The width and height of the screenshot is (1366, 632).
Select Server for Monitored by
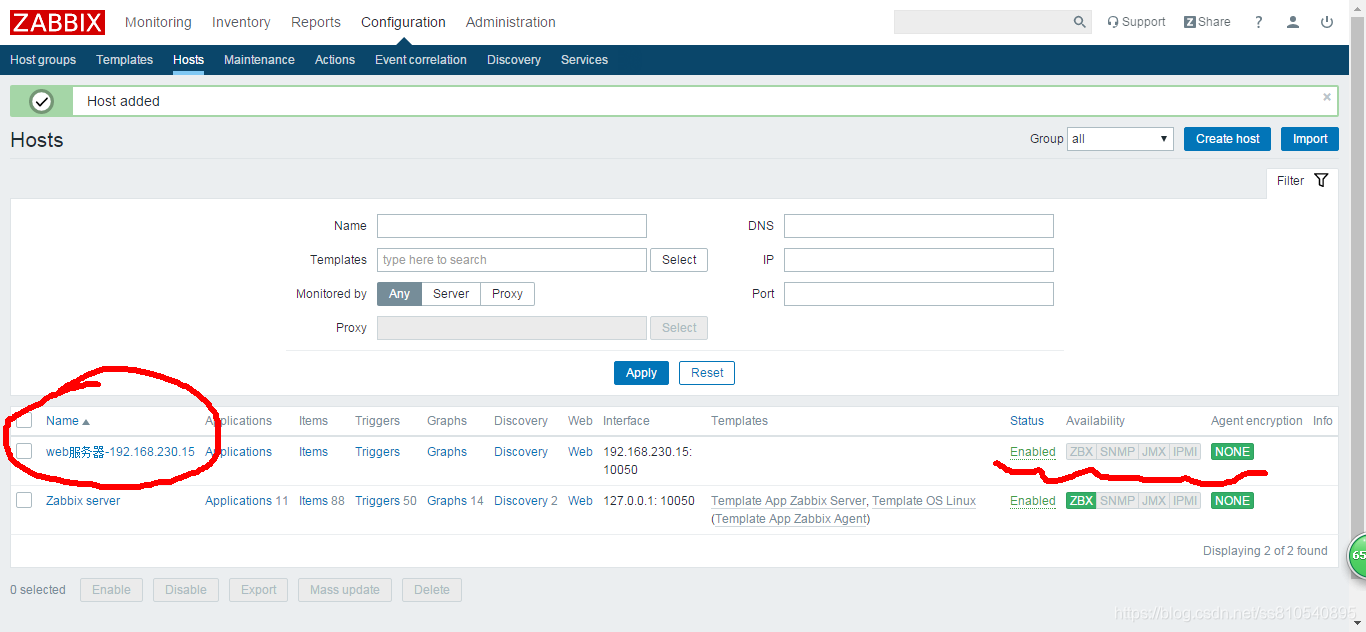[x=451, y=294]
